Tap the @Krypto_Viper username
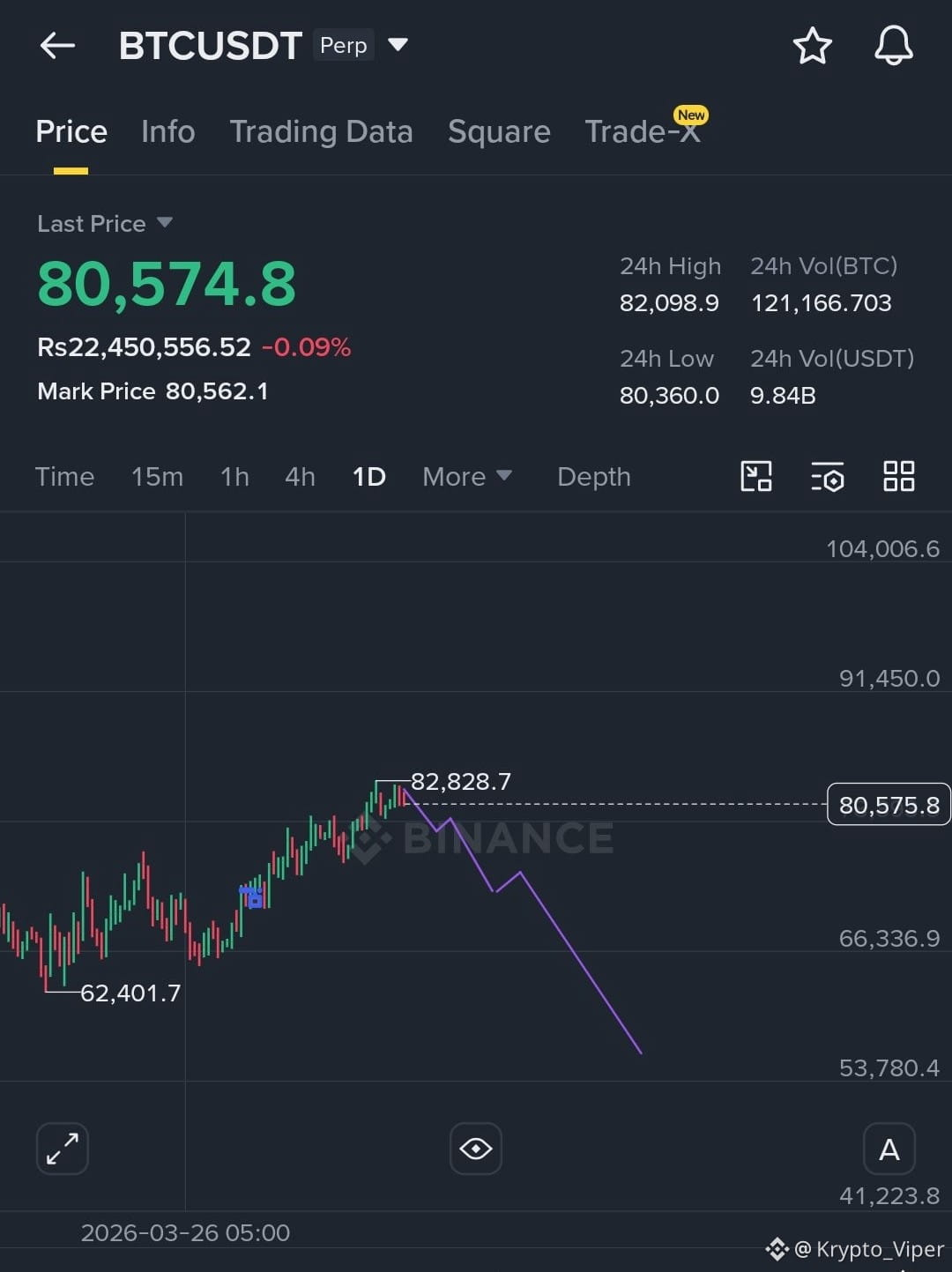Screen dimensions: 952x1272 [868, 1250]
